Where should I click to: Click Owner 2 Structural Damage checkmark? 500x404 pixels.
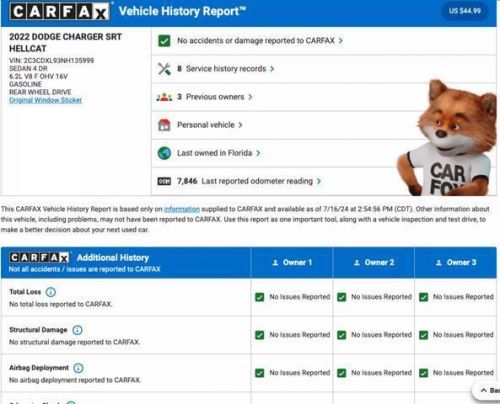pos(341,335)
